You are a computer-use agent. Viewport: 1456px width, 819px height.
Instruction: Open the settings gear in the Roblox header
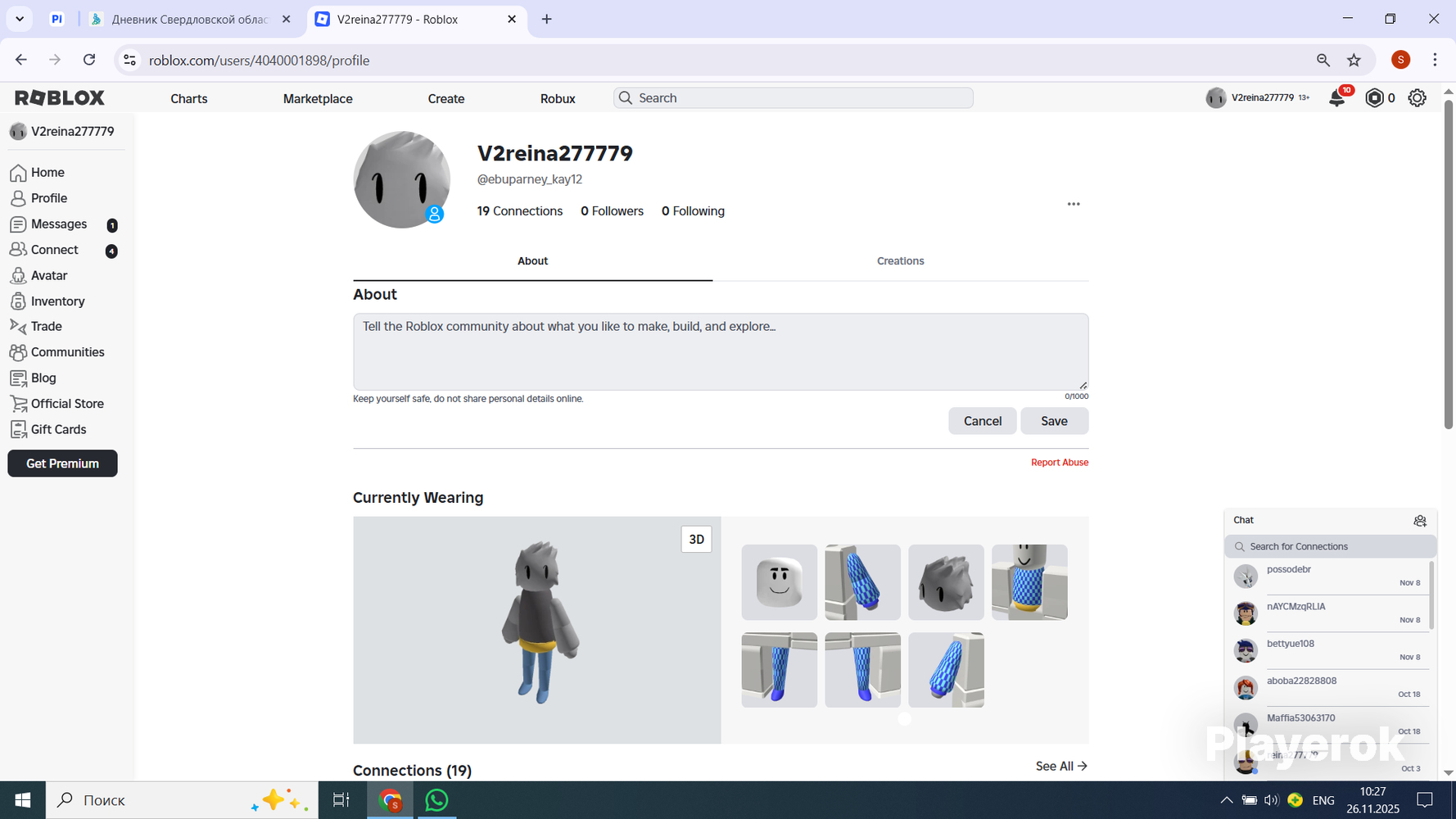click(x=1418, y=98)
